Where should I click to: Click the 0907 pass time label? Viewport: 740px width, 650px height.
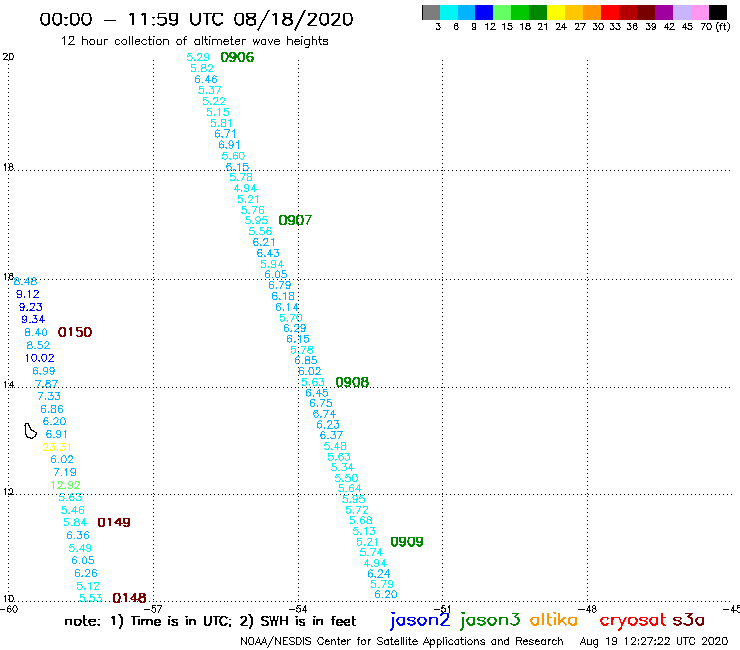(295, 220)
